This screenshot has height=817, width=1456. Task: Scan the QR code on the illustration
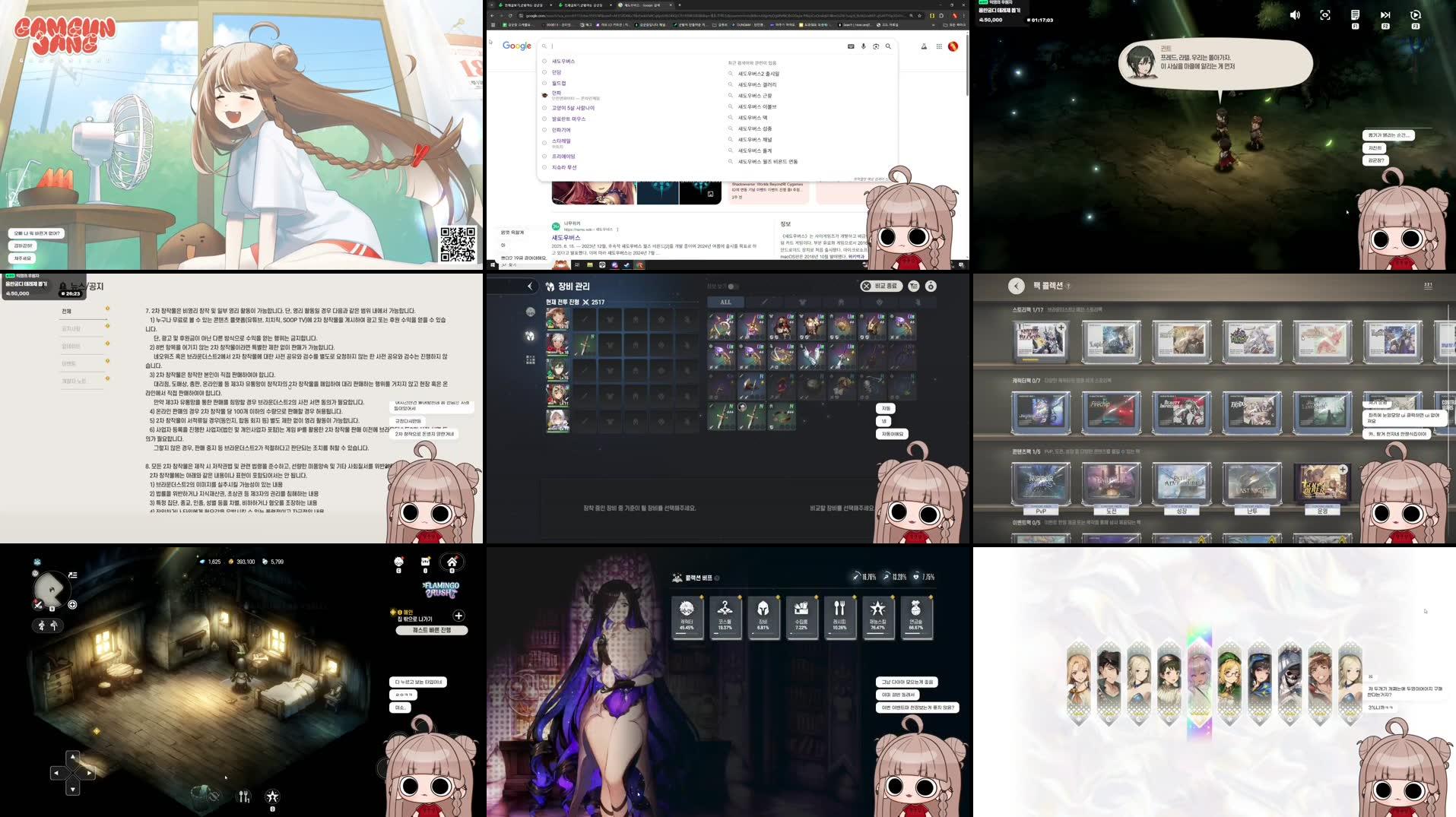(458, 244)
